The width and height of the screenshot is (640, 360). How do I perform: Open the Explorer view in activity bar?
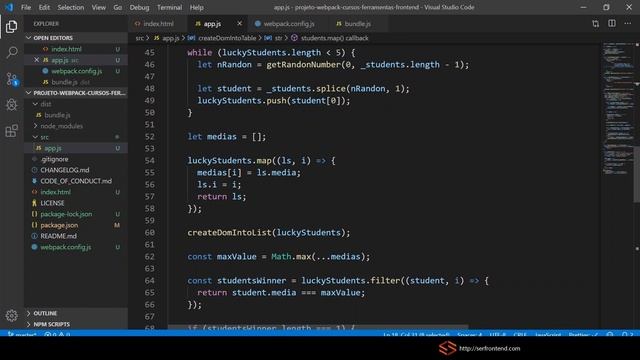[x=11, y=27]
